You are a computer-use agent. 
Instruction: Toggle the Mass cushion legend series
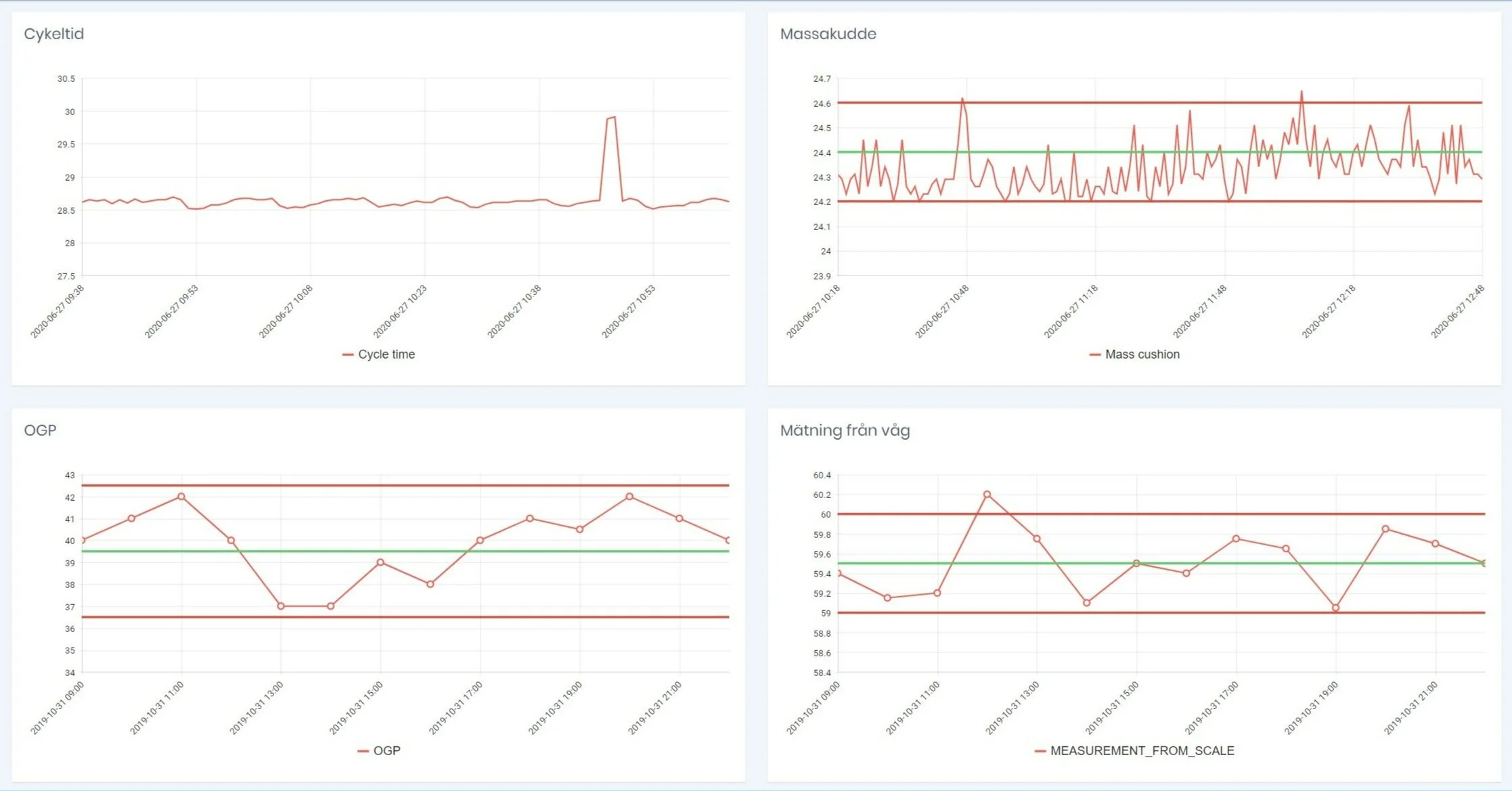click(x=1142, y=354)
